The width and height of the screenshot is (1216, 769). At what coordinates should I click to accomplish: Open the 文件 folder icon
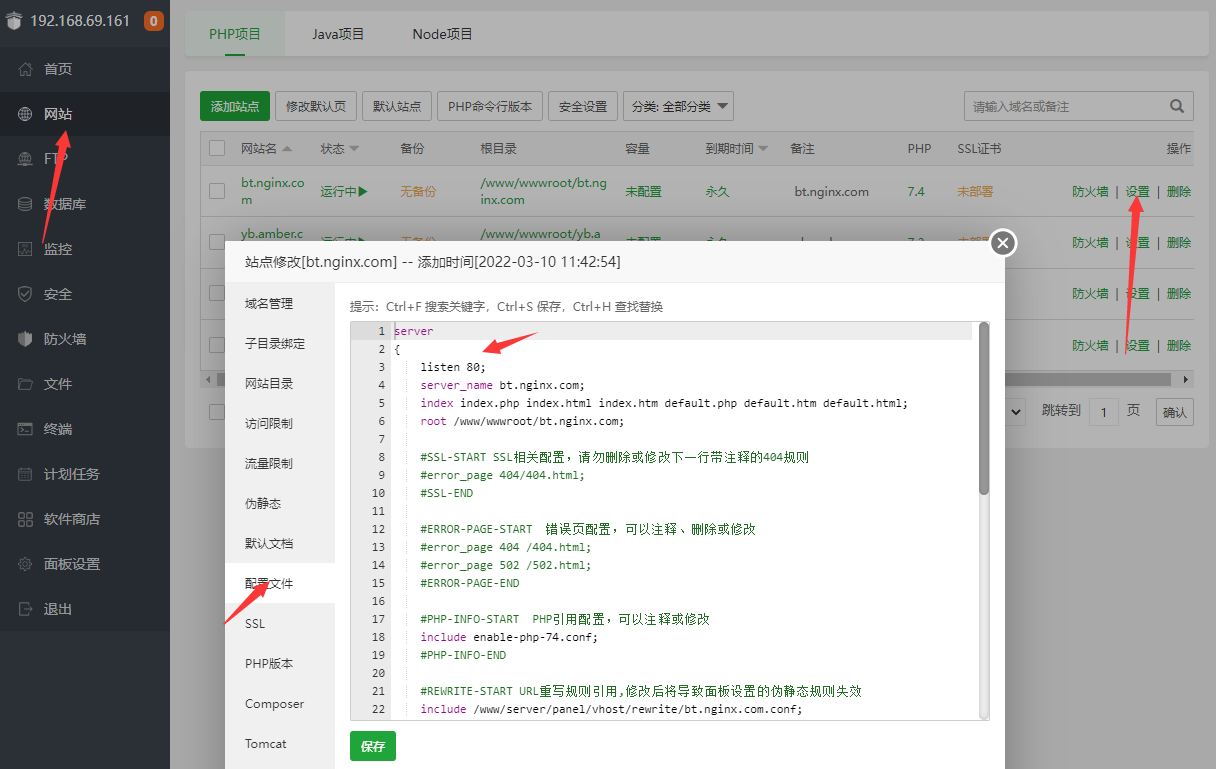(25, 384)
